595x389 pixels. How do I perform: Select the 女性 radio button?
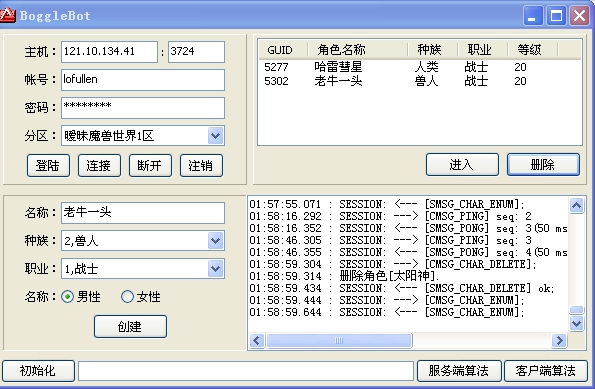(127, 296)
